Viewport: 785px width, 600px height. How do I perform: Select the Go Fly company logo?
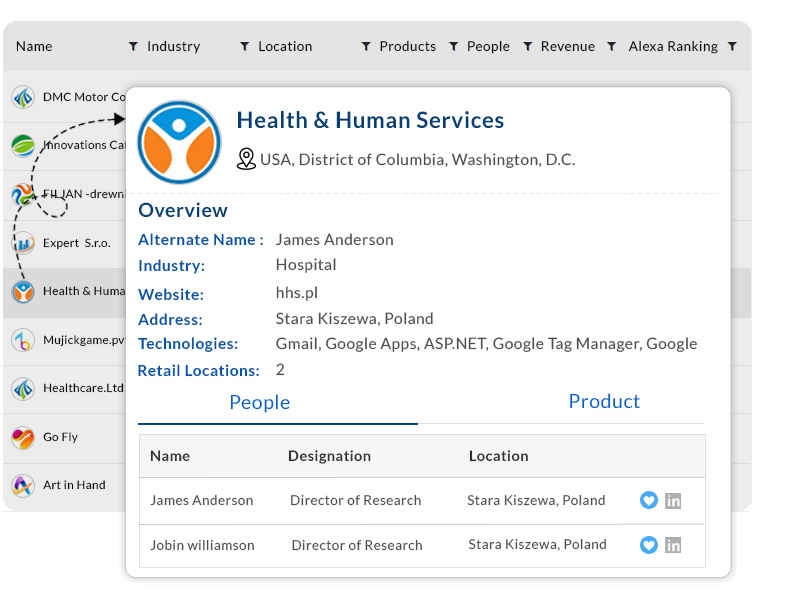(x=23, y=437)
